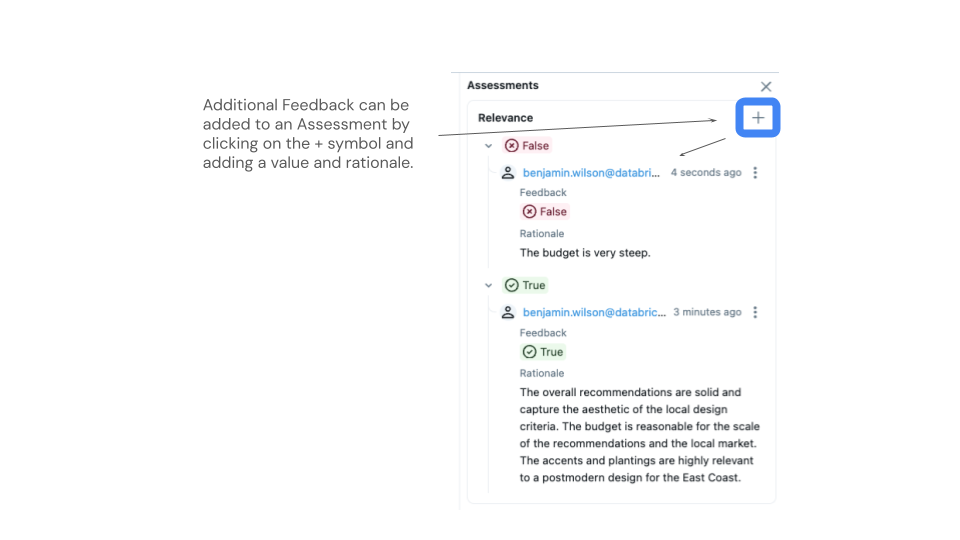This screenshot has height=540, width=960.
Task: Open the benjamin.wilson email link posted 3 minutes ago
Action: tap(594, 312)
